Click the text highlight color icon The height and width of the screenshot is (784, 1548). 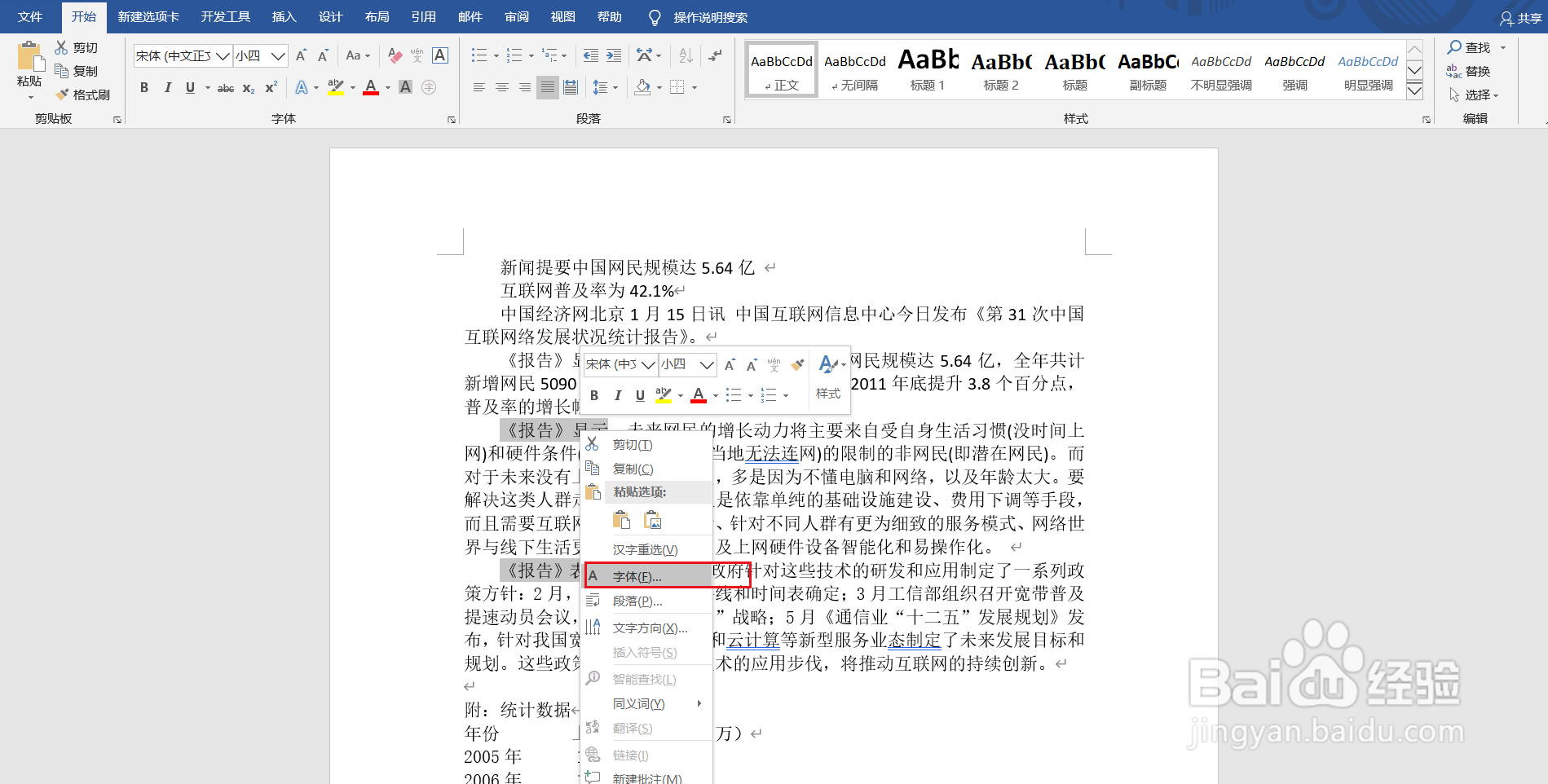click(334, 87)
